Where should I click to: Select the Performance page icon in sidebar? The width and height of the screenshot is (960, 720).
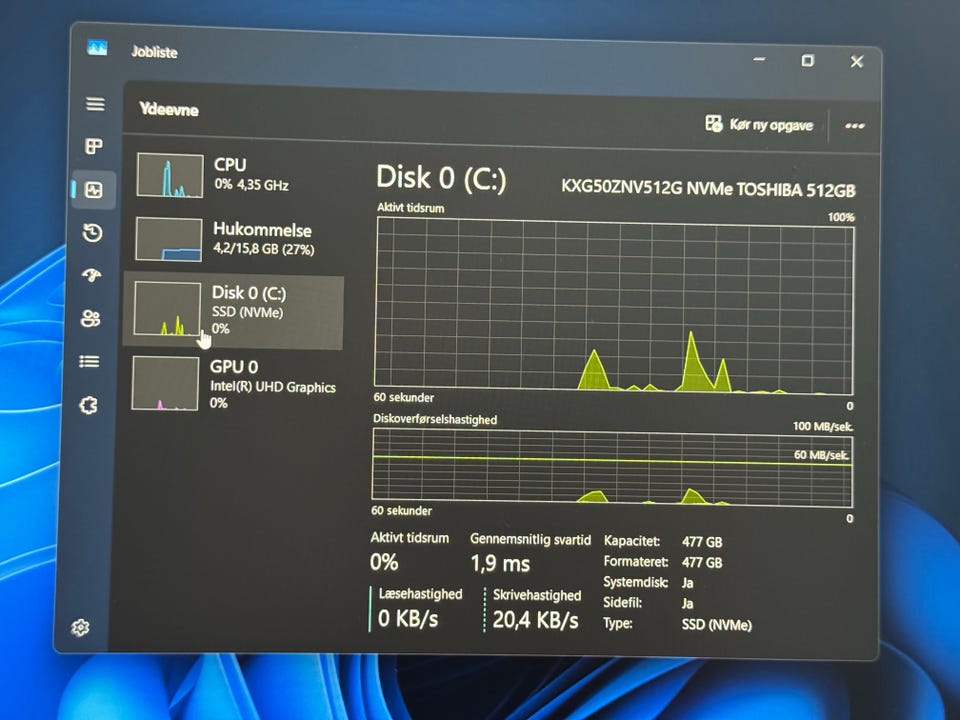[94, 190]
